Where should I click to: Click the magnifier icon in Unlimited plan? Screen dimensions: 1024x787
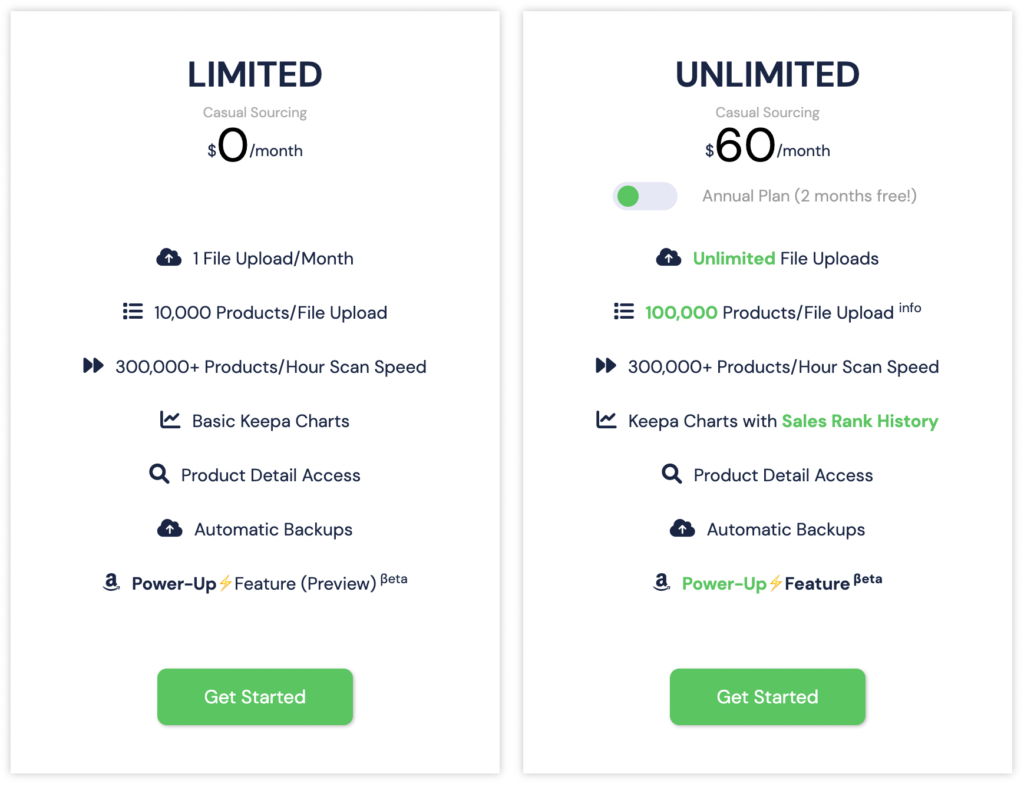click(672, 474)
